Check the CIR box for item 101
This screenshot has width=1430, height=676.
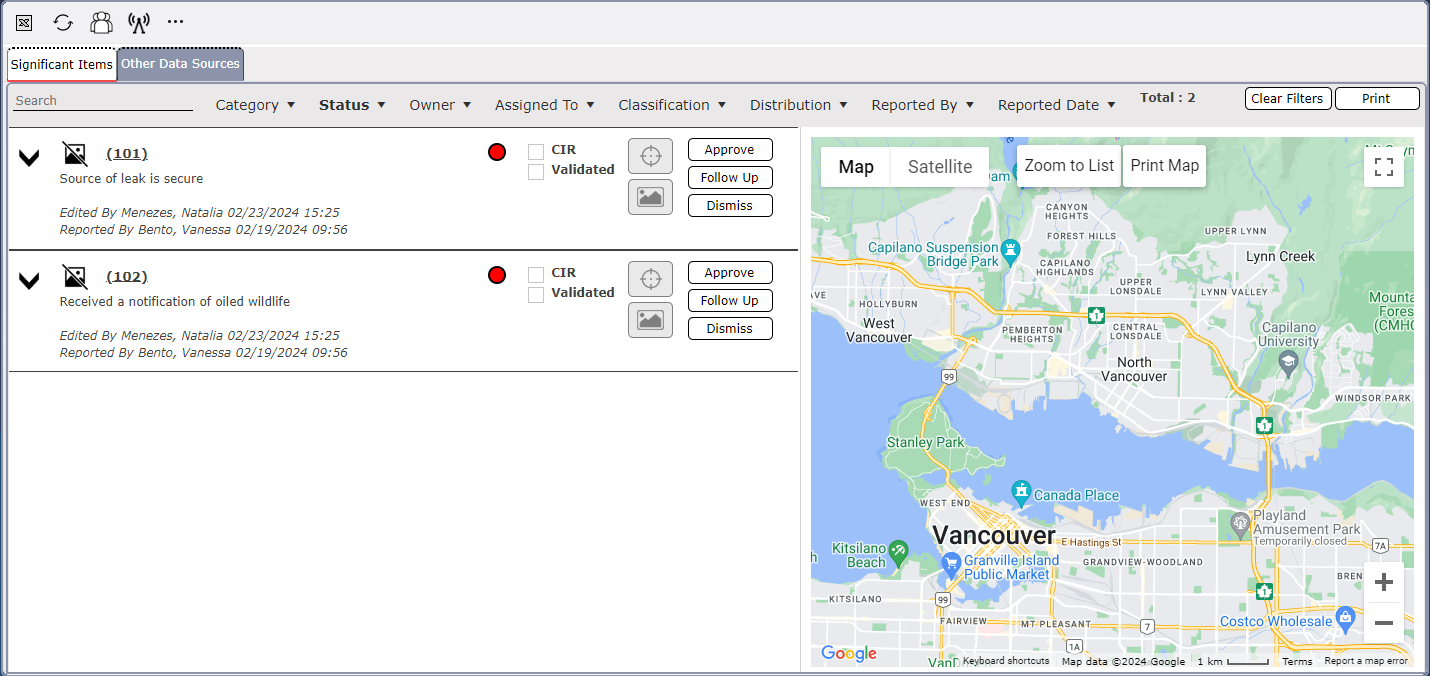click(536, 152)
